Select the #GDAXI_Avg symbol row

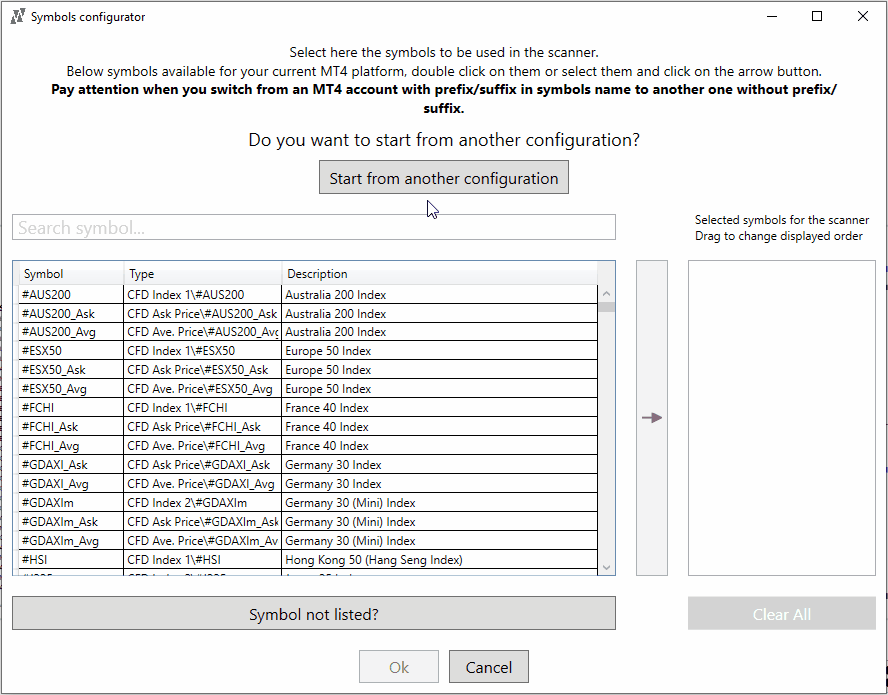[x=309, y=484]
